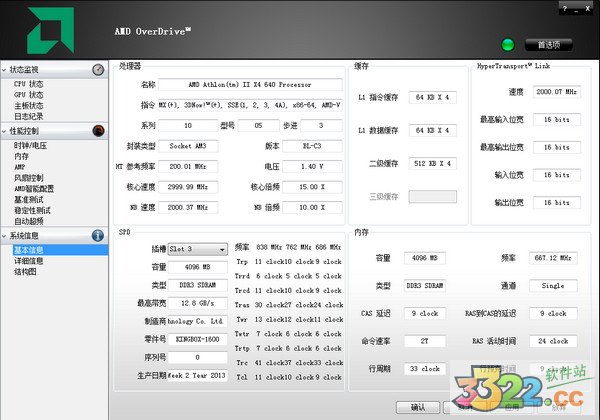Click the L1 数据缓存 64 KB X 4 field

click(x=433, y=130)
